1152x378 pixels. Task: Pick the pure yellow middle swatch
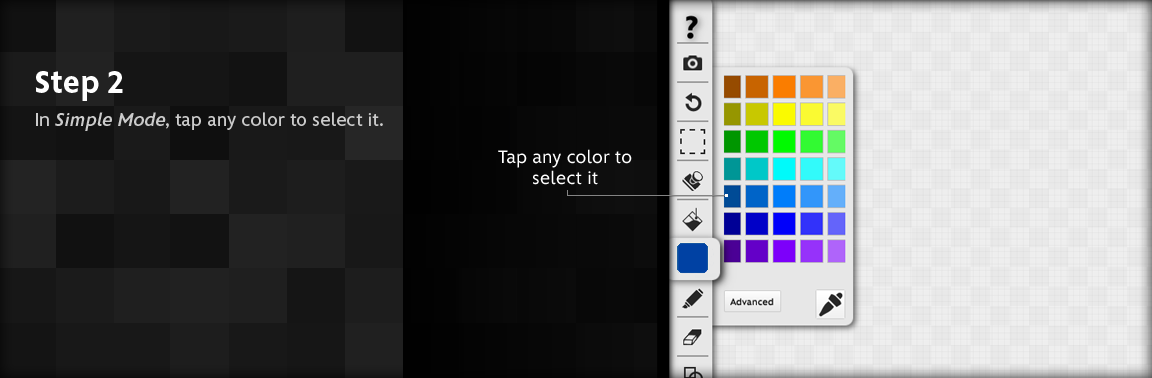pos(784,114)
